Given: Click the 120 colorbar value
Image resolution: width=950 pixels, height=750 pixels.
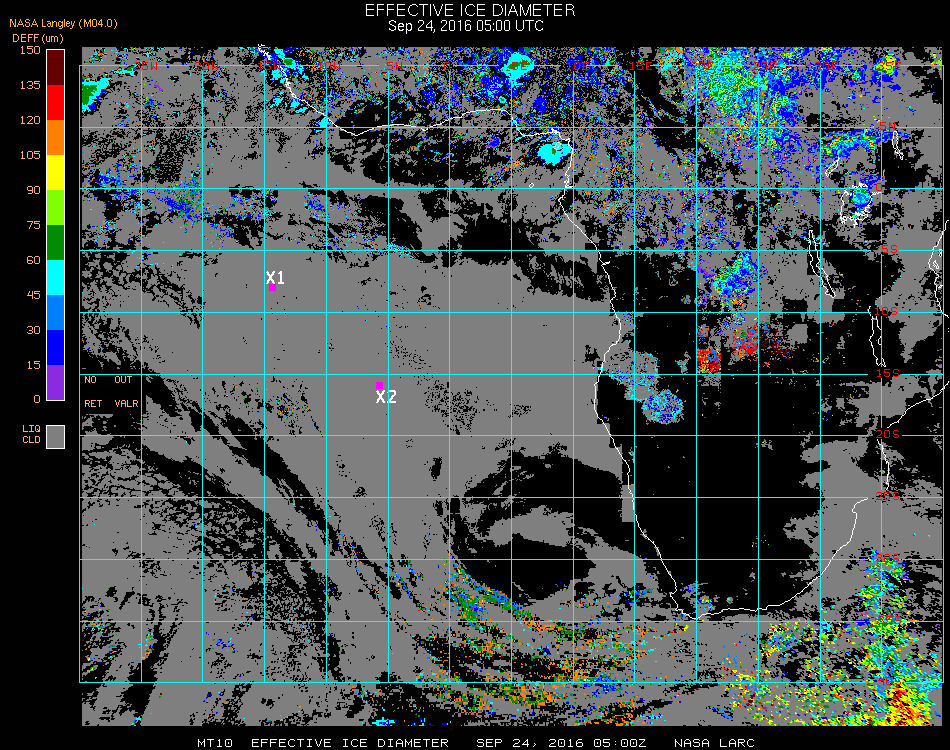Looking at the screenshot, I should click(x=30, y=120).
